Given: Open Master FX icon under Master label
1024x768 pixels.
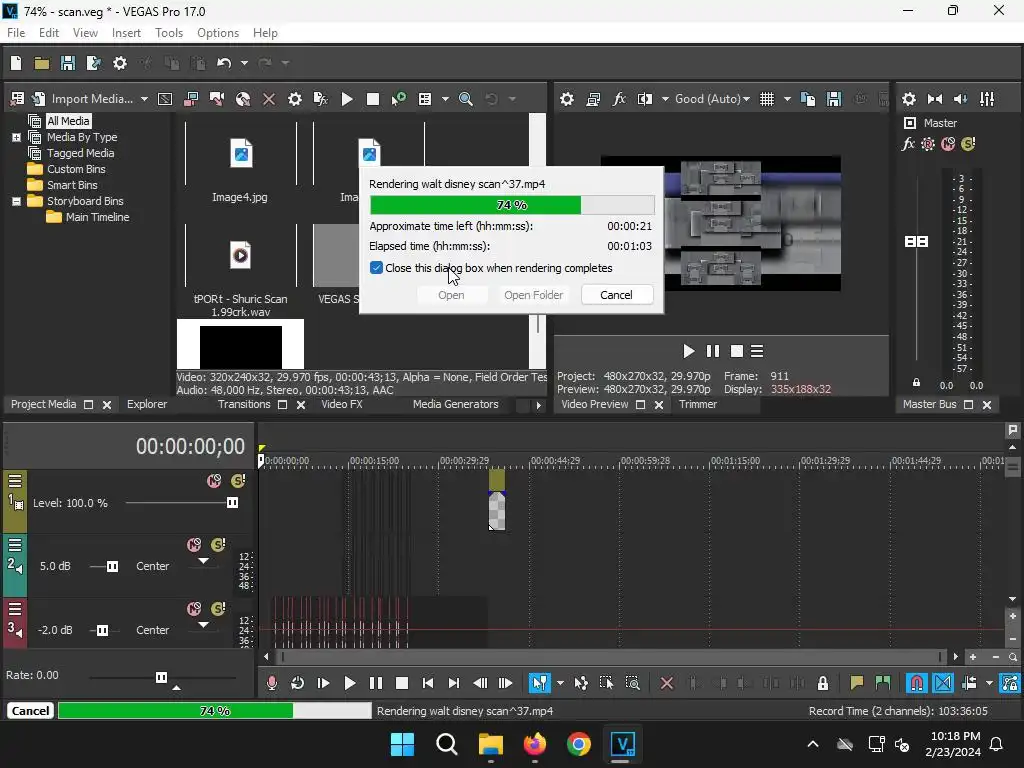Looking at the screenshot, I should [908, 144].
